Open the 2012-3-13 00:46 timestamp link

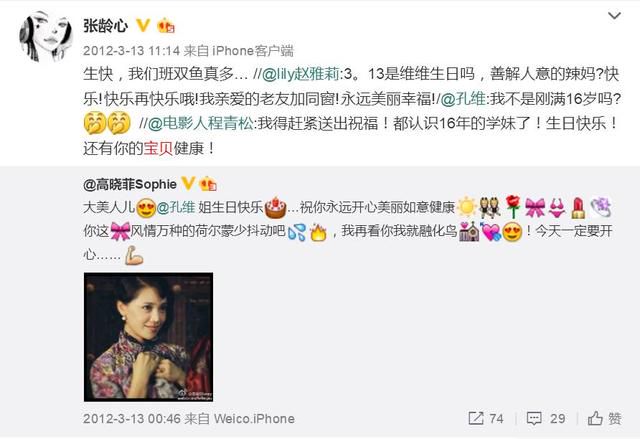tap(132, 419)
